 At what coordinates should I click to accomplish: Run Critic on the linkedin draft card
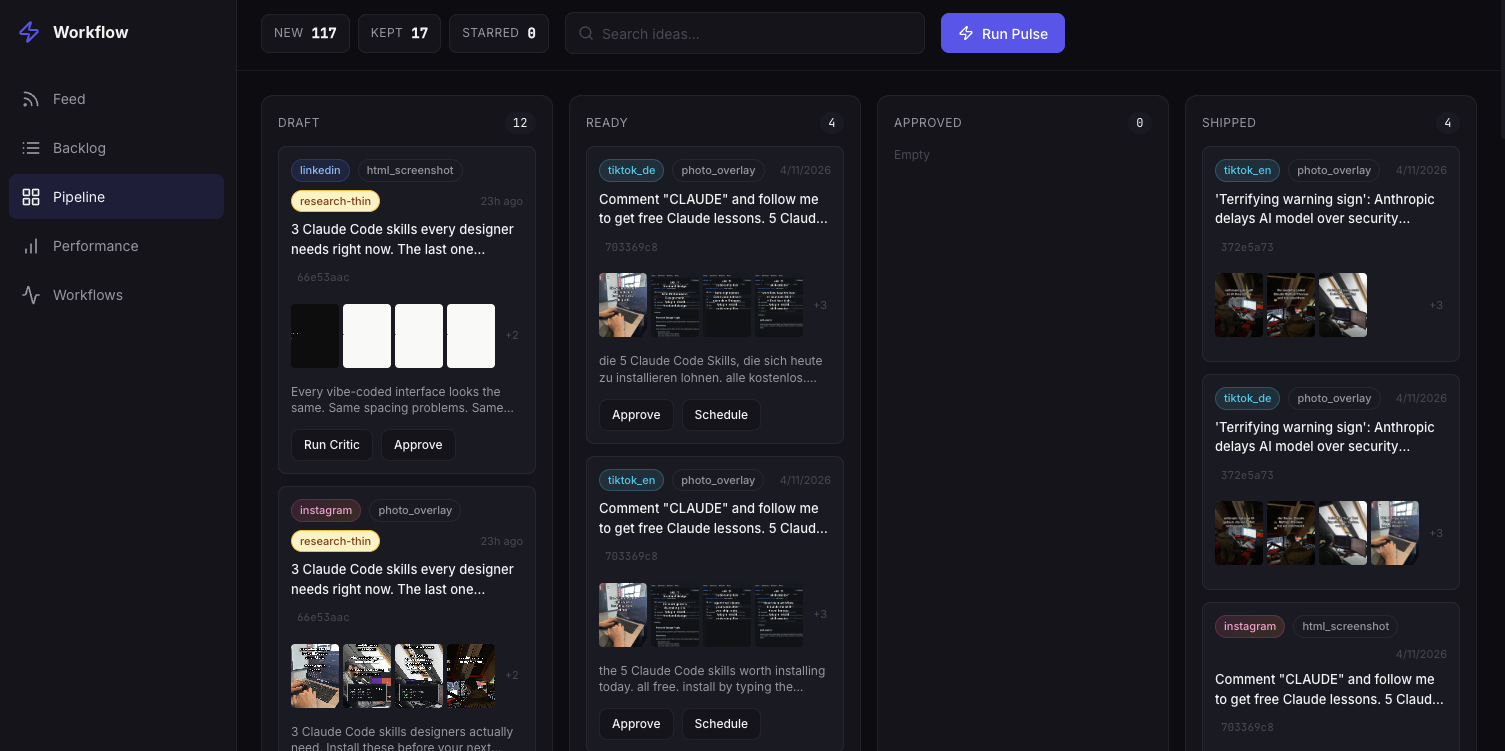coord(332,445)
